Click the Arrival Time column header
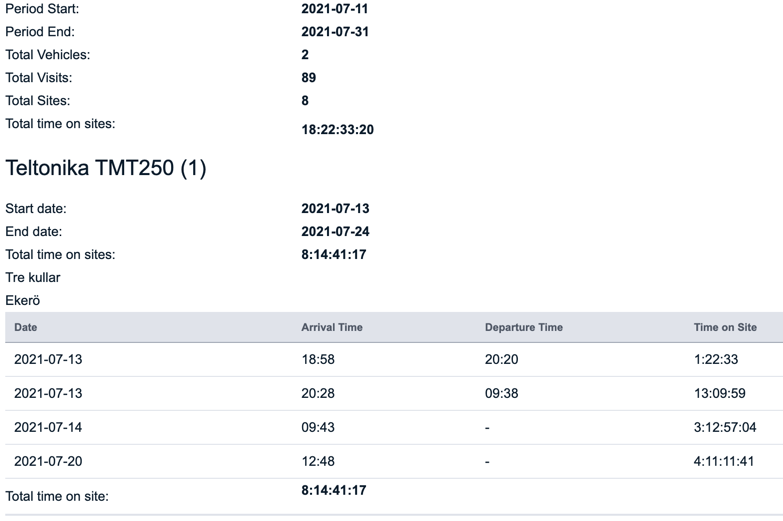 [x=332, y=327]
